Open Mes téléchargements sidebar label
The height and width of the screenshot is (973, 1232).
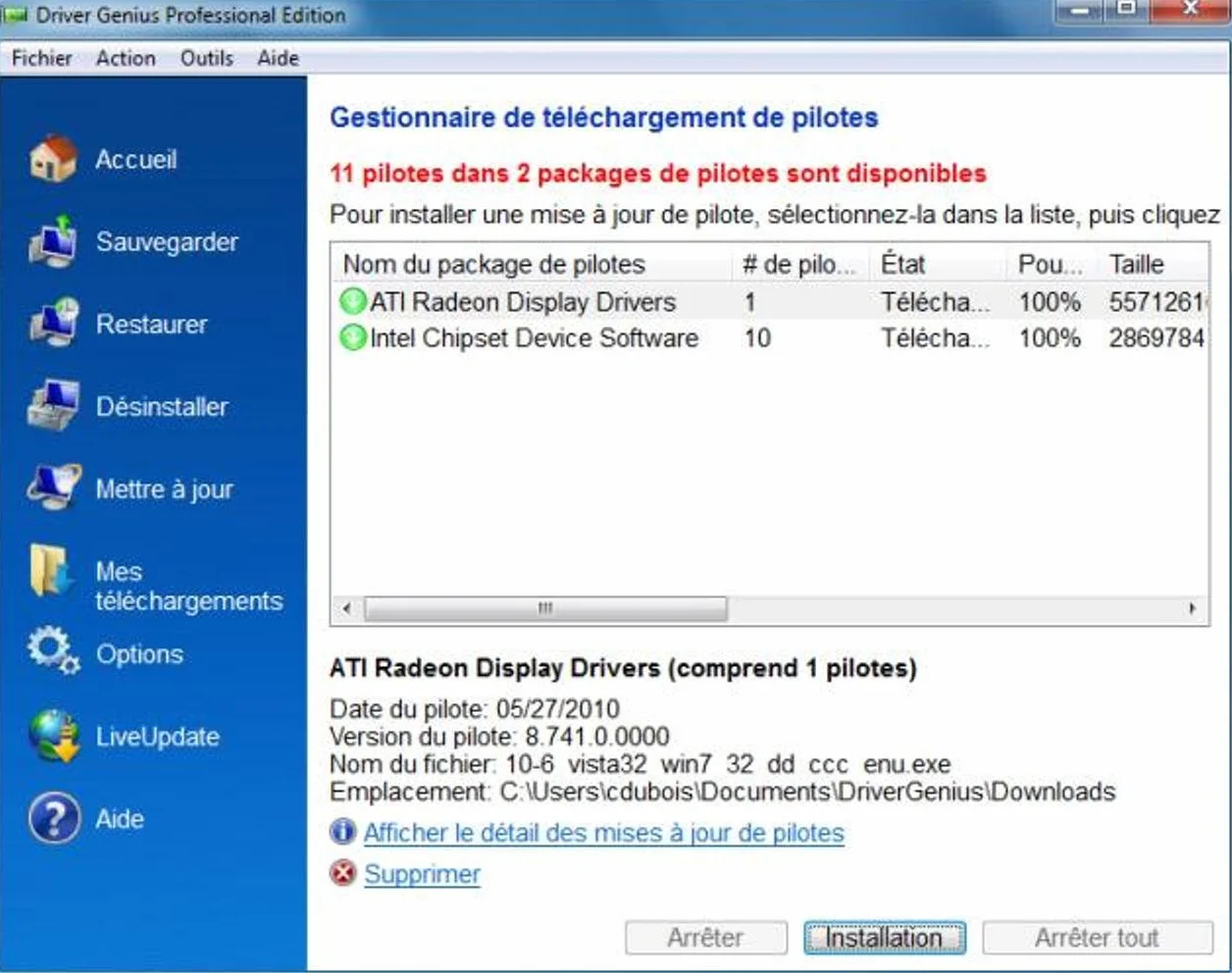click(188, 586)
